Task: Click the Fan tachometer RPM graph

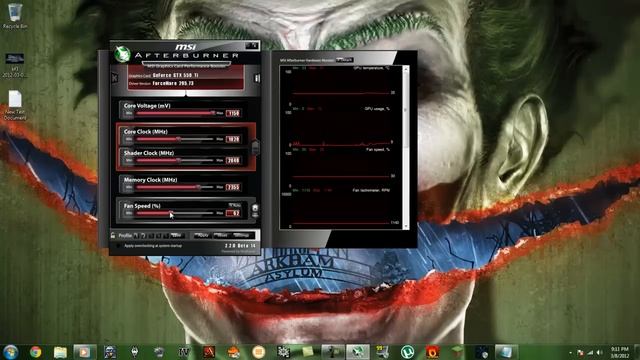Action: click(341, 208)
